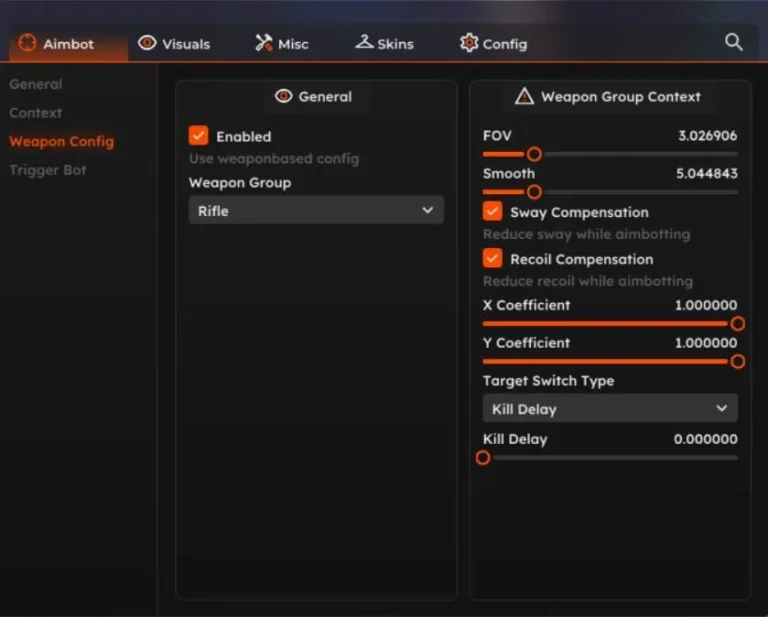
Task: Switch to the Trigger Bot section
Action: [48, 170]
